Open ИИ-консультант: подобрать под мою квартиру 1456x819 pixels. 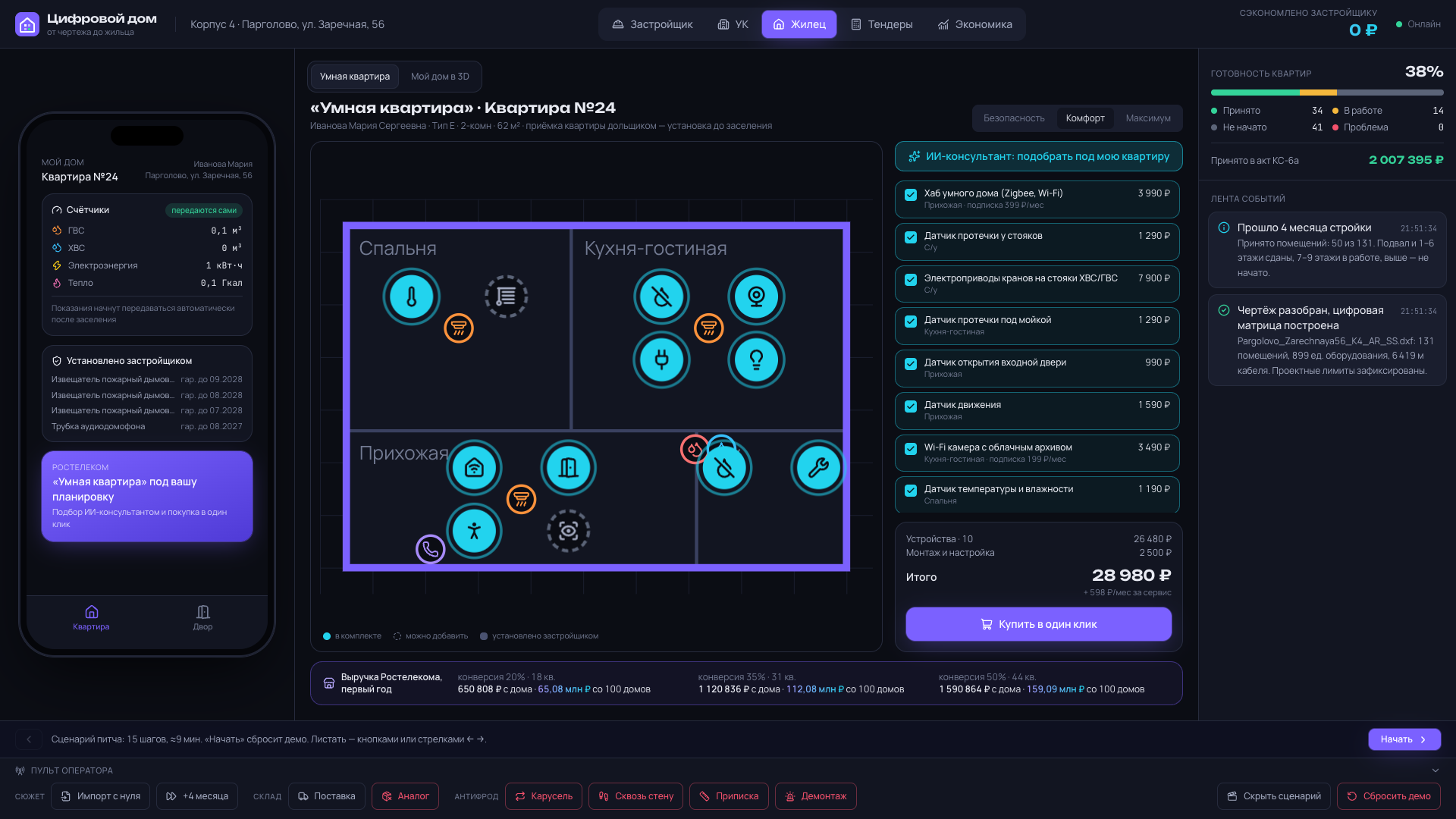pos(1038,156)
